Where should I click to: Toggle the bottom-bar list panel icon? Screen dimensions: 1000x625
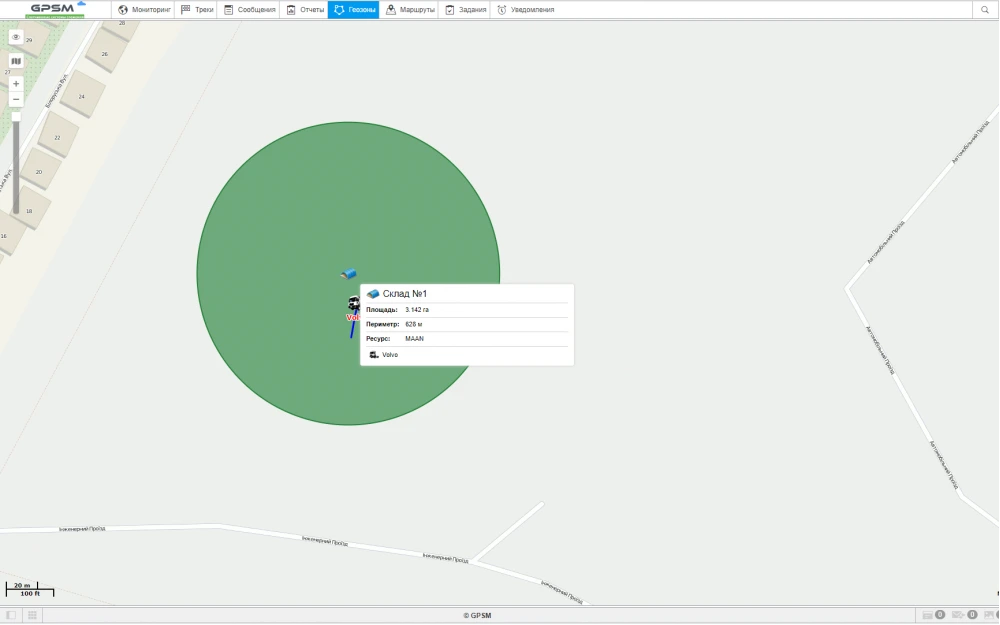point(32,615)
